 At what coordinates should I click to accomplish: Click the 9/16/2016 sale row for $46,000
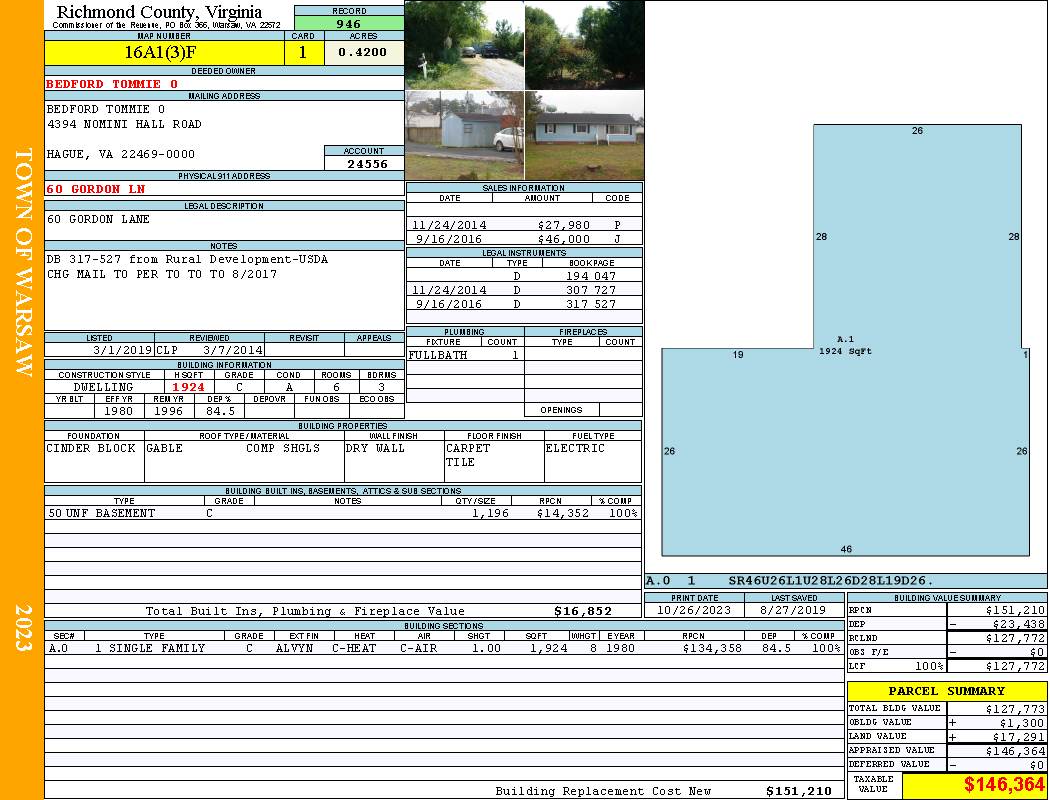(524, 239)
